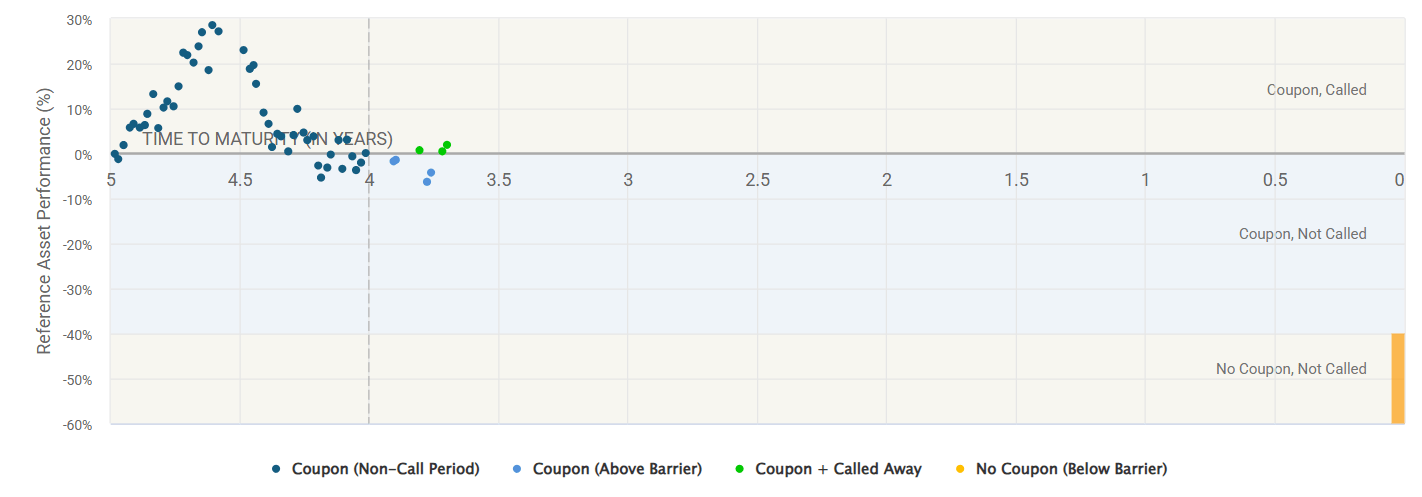This screenshot has width=1422, height=497.
Task: Click the yellow Below Barrier legend dot
Action: pyautogui.click(x=961, y=469)
